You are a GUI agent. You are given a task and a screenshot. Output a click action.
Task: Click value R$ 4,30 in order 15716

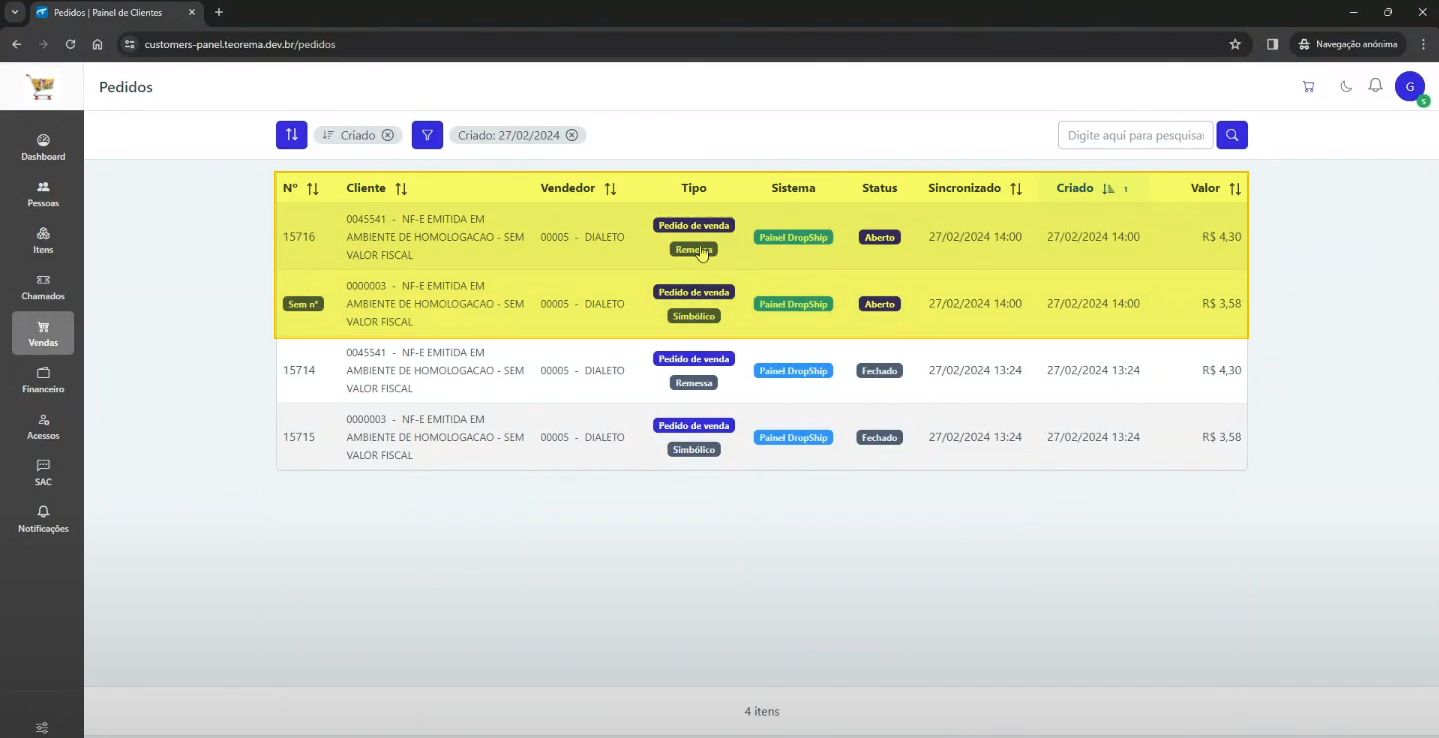click(x=1221, y=237)
